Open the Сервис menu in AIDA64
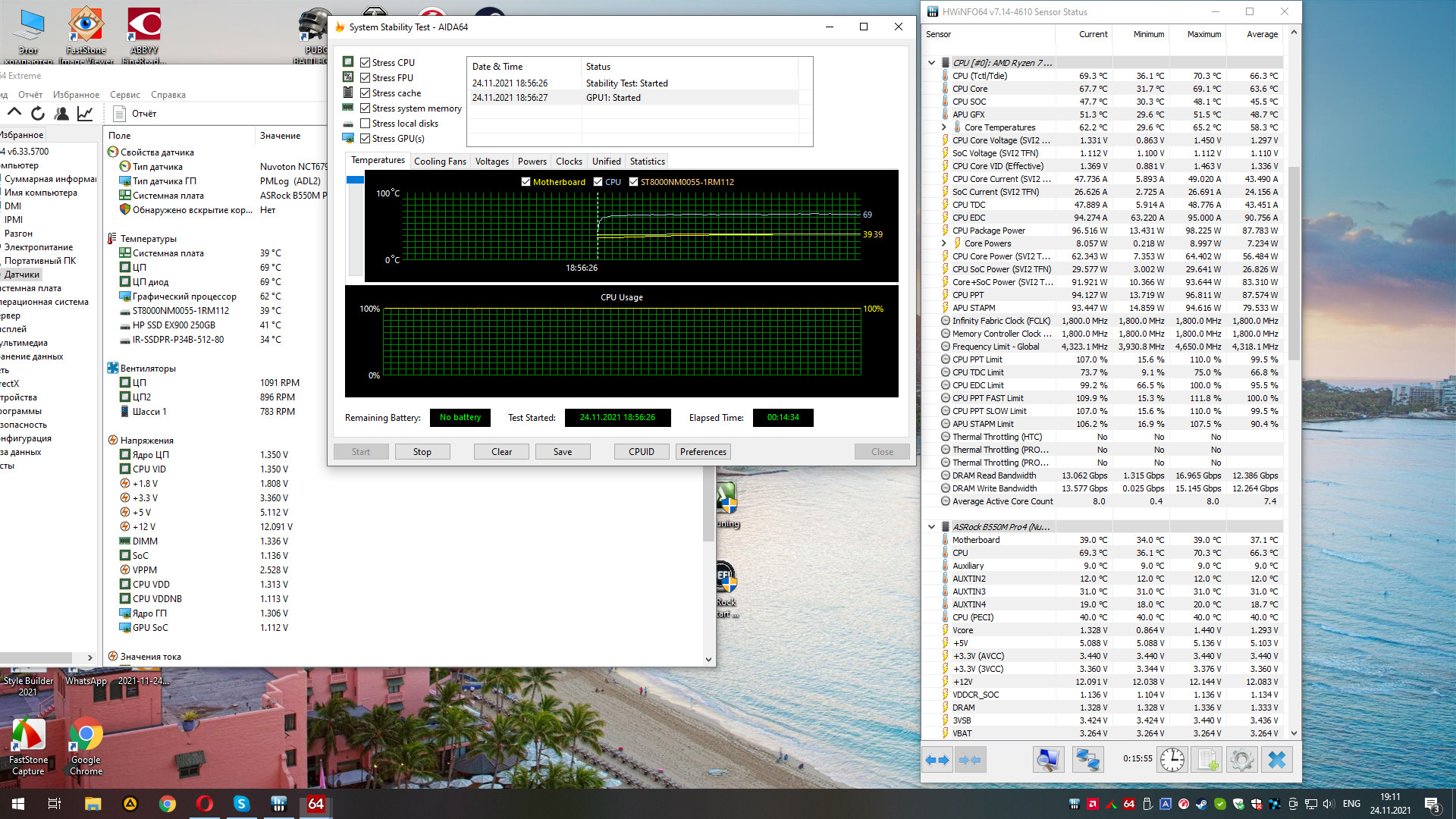This screenshot has height=819, width=1456. 124,95
